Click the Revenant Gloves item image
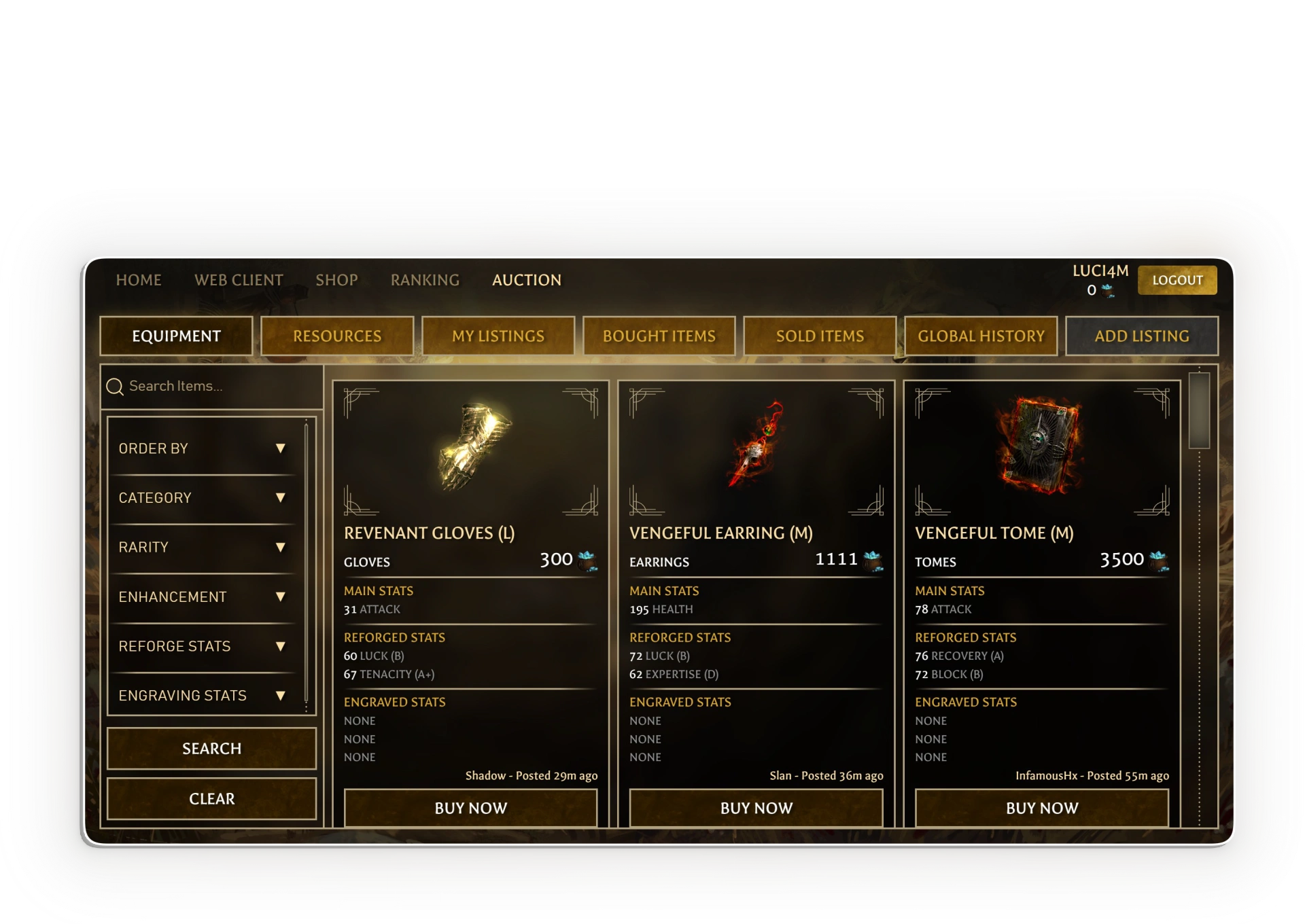1305x924 pixels. pyautogui.click(x=473, y=447)
